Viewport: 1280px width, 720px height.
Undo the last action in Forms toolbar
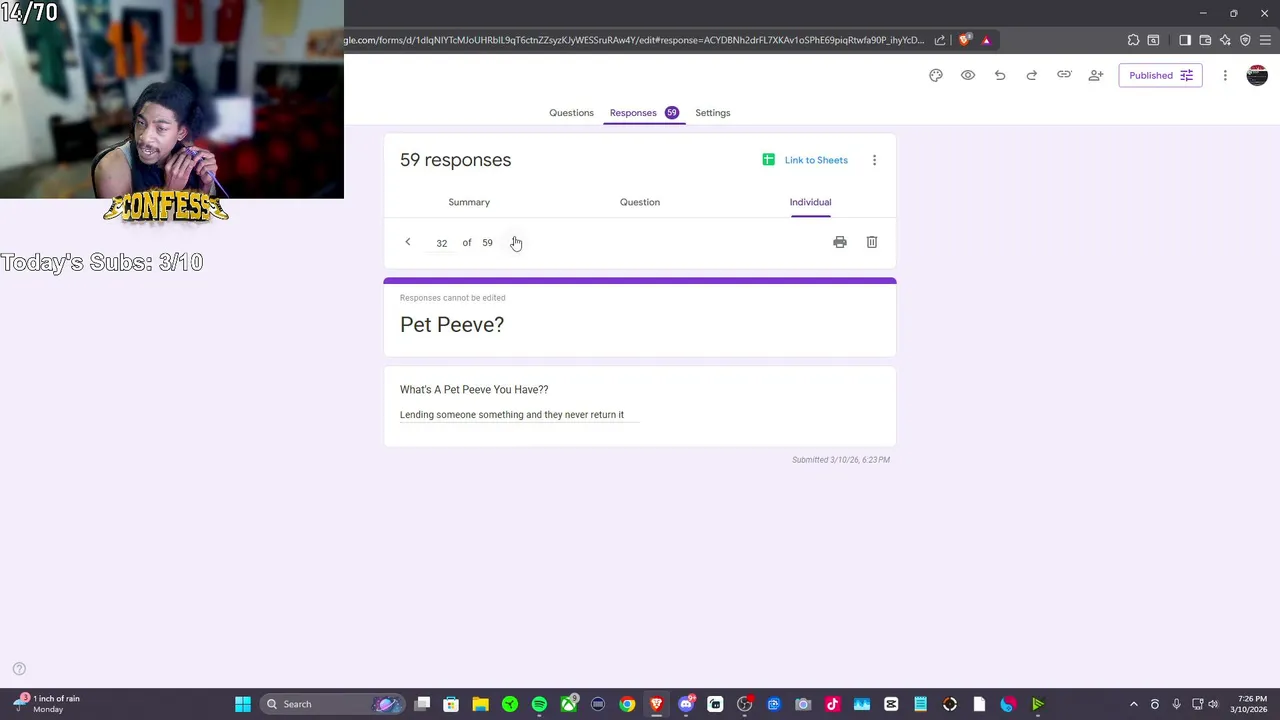tap(1000, 75)
